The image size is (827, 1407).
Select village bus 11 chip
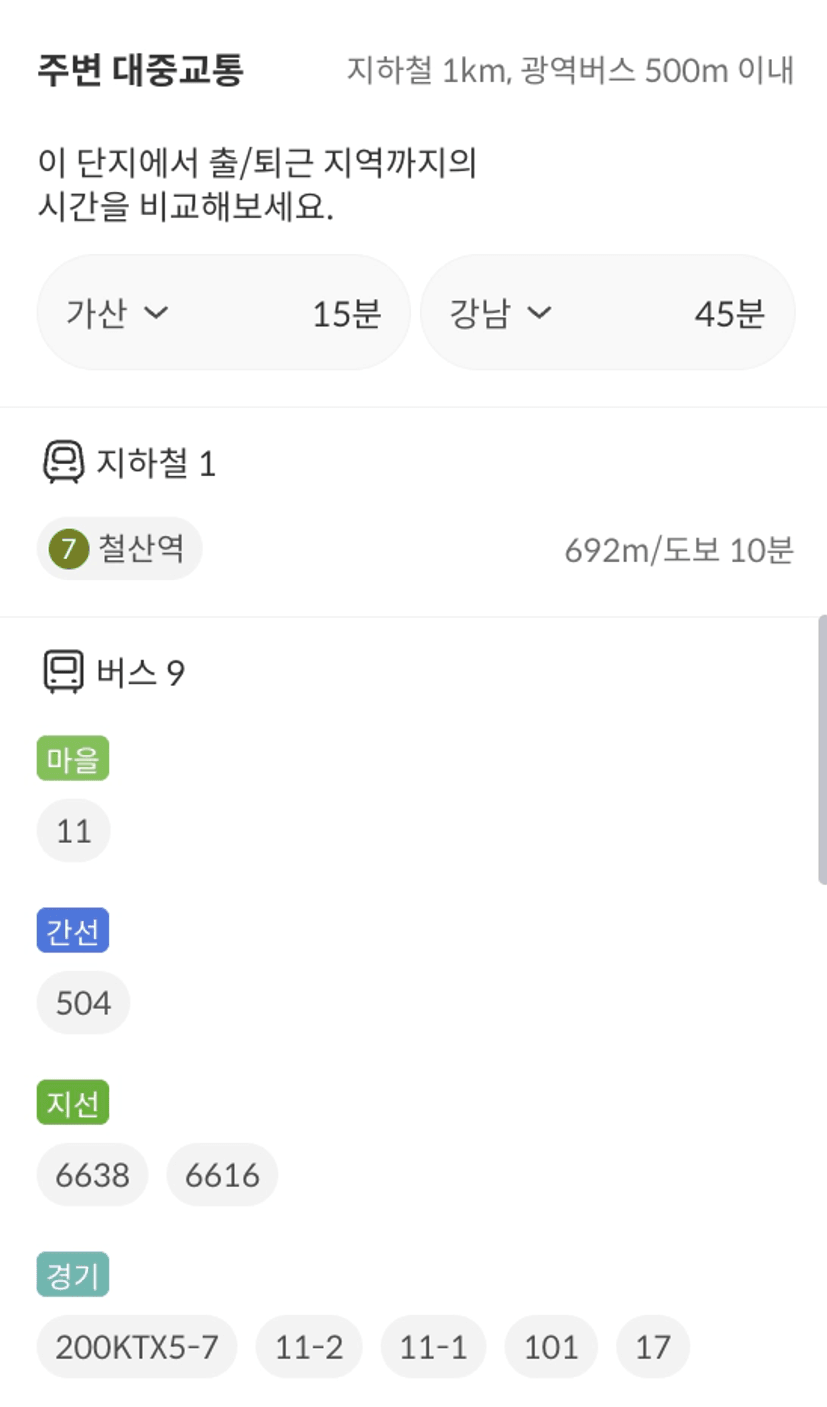tap(73, 831)
